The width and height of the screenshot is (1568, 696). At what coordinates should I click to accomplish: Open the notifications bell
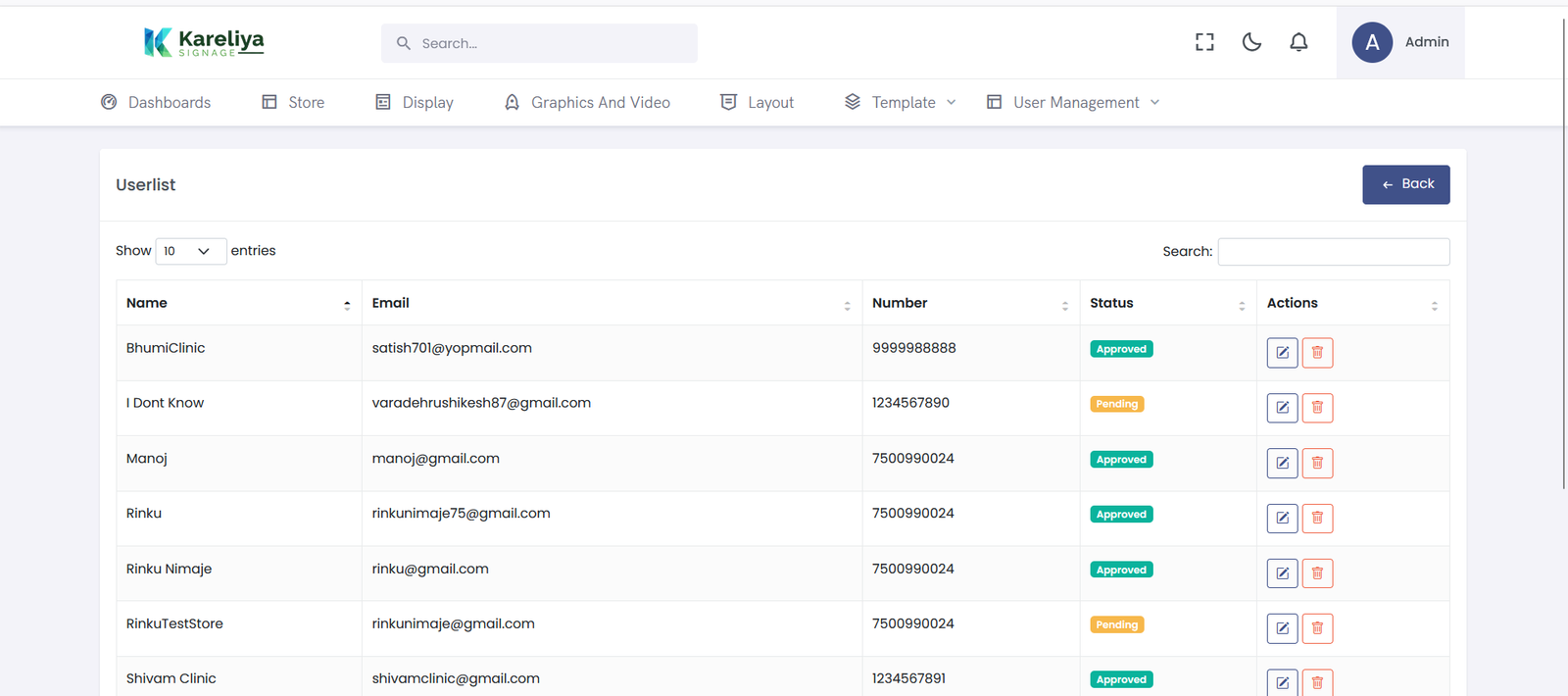point(1298,42)
